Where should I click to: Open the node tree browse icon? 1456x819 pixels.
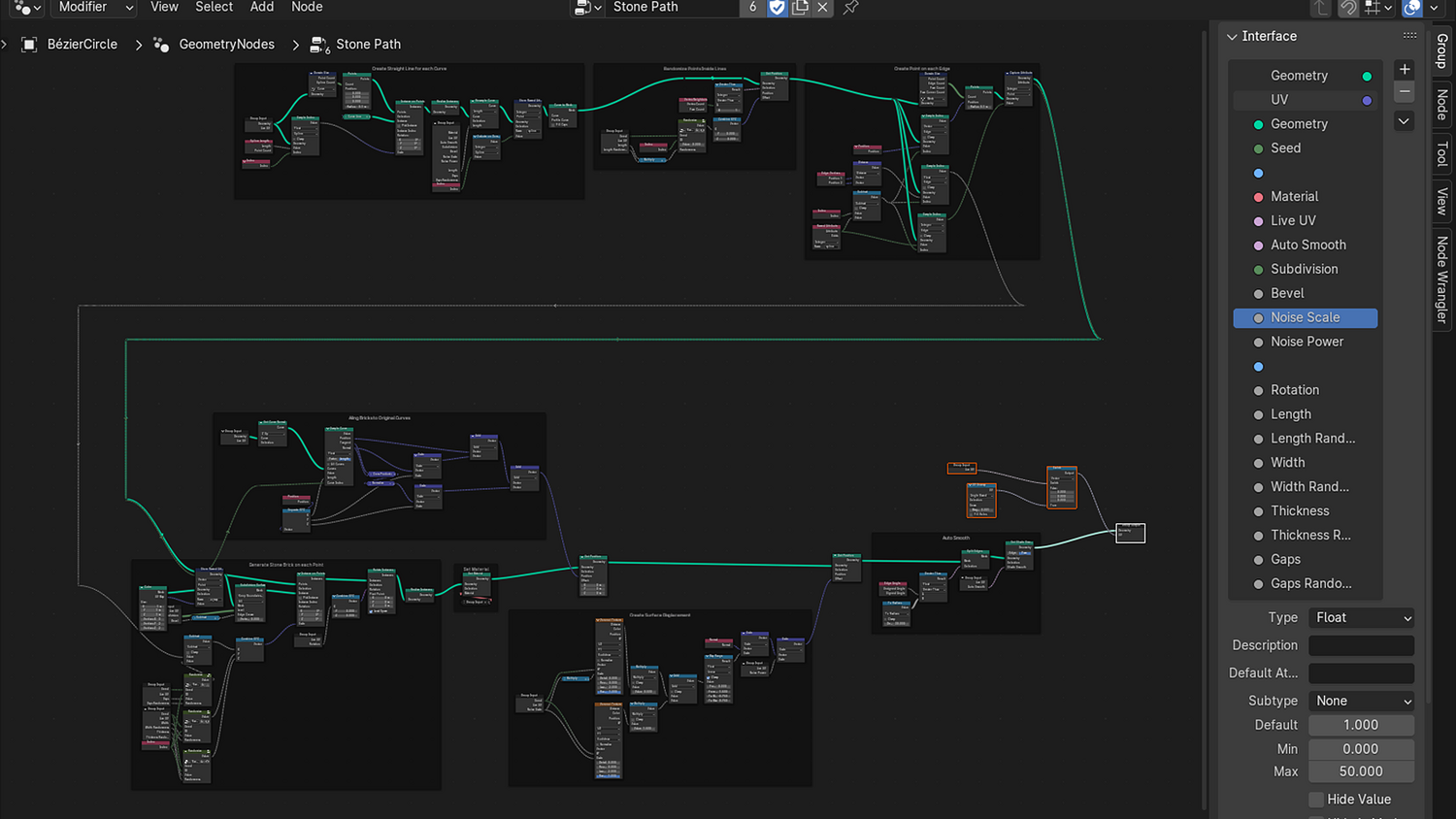(587, 8)
